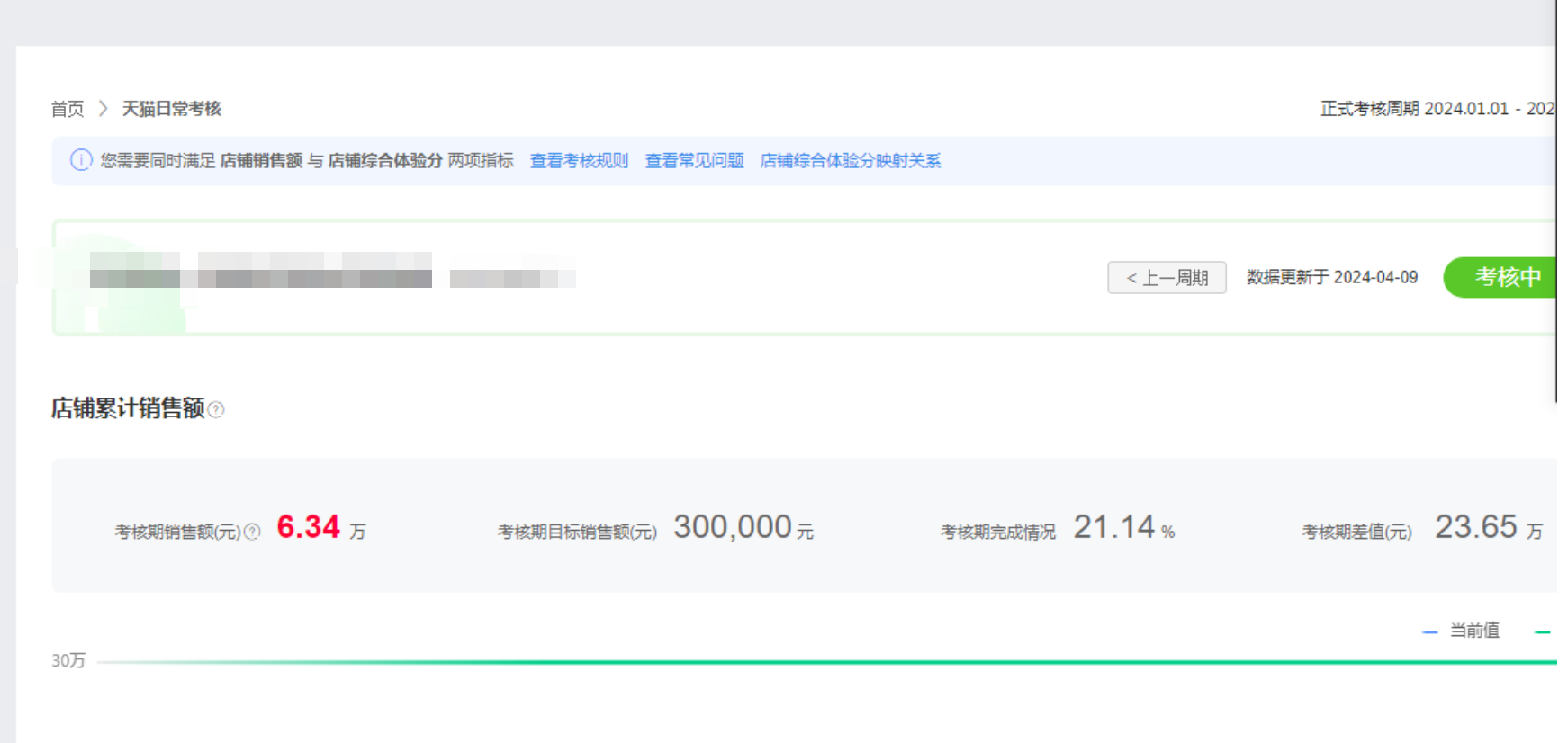Click the info icon in the notice banner
The width and height of the screenshot is (1568, 743).
tap(81, 160)
